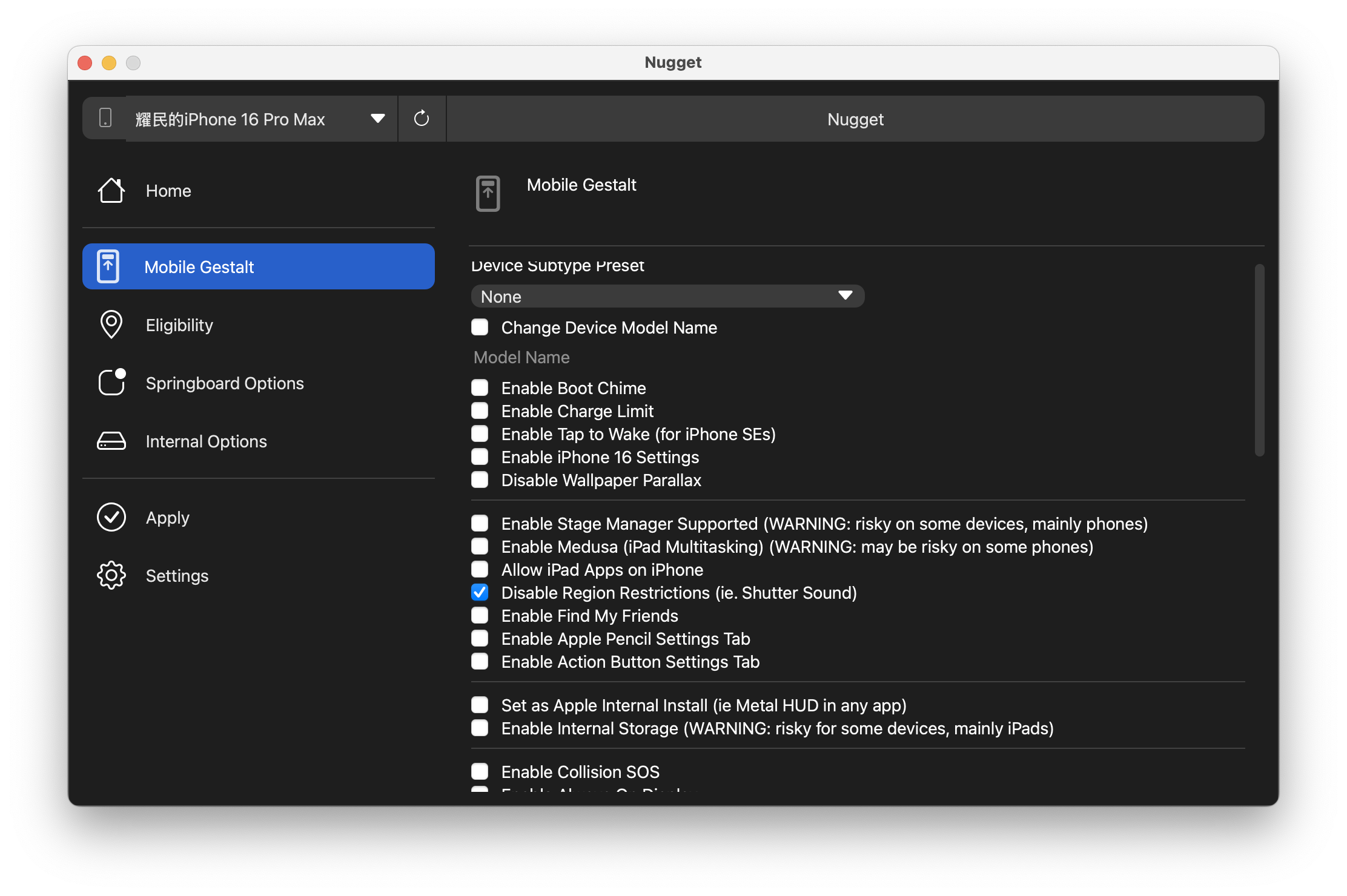Toggle Enable Charge Limit
This screenshot has width=1347, height=896.
pyautogui.click(x=480, y=410)
